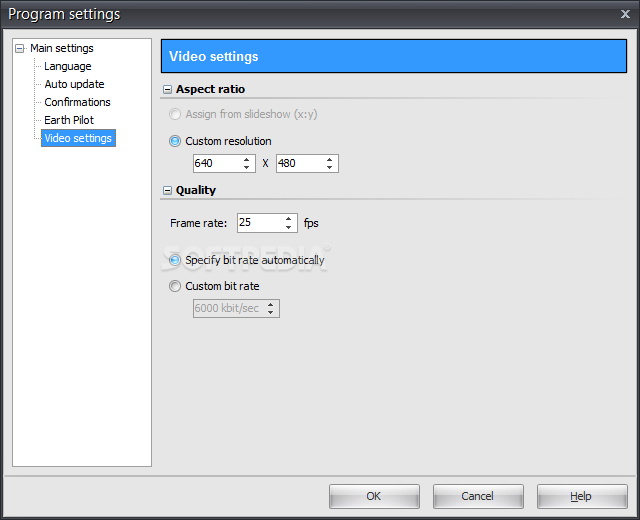The image size is (640, 520).
Task: Decrease the height value with down arrow
Action: click(329, 167)
